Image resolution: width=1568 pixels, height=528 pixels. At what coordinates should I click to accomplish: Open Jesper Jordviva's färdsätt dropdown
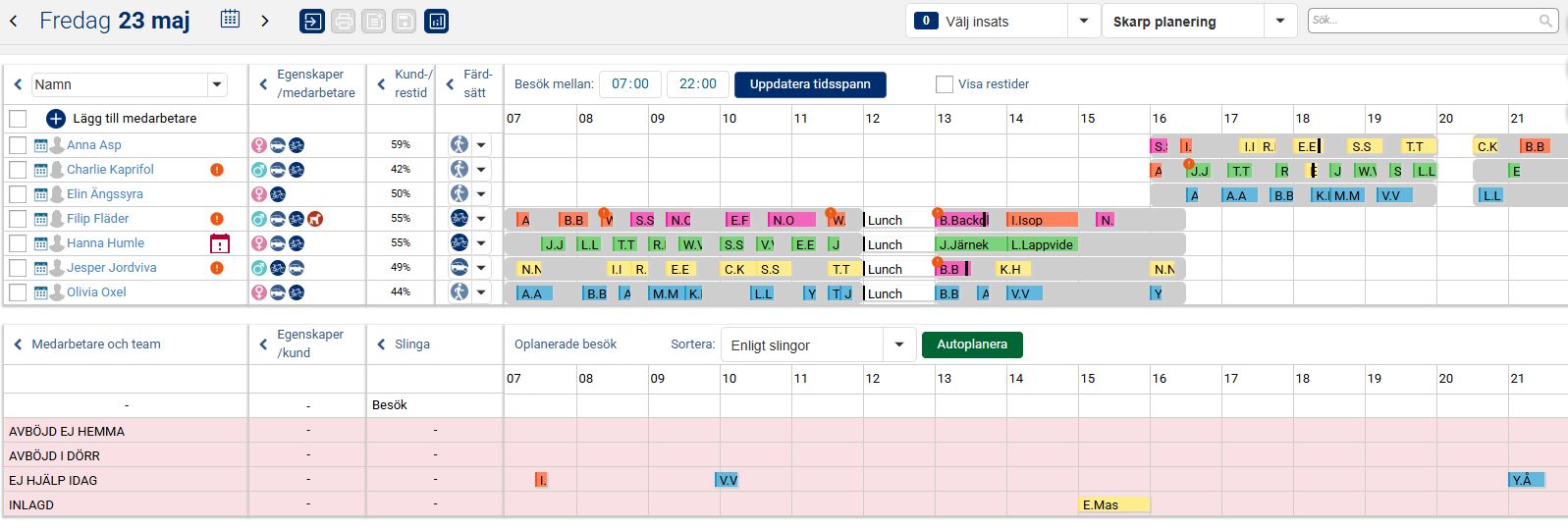[481, 268]
